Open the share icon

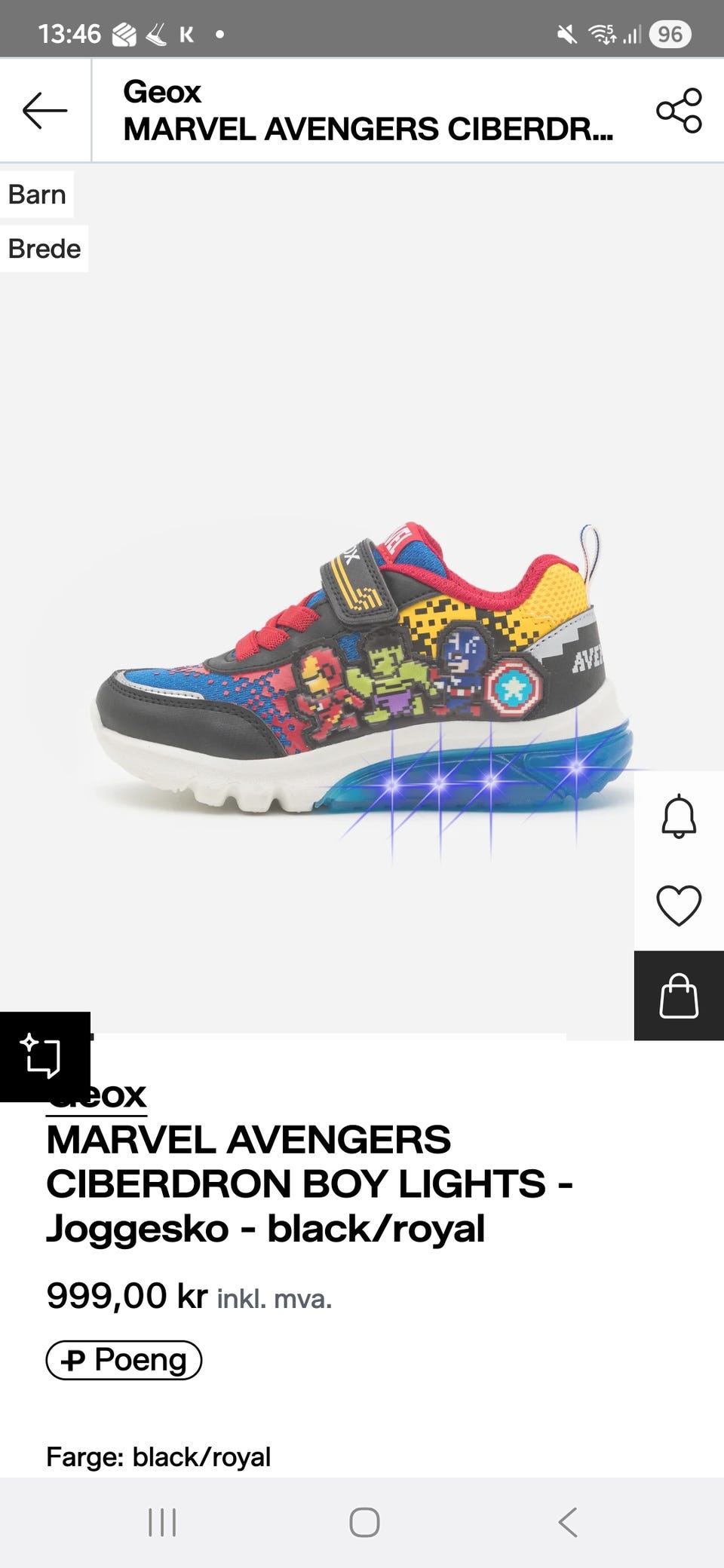(679, 110)
